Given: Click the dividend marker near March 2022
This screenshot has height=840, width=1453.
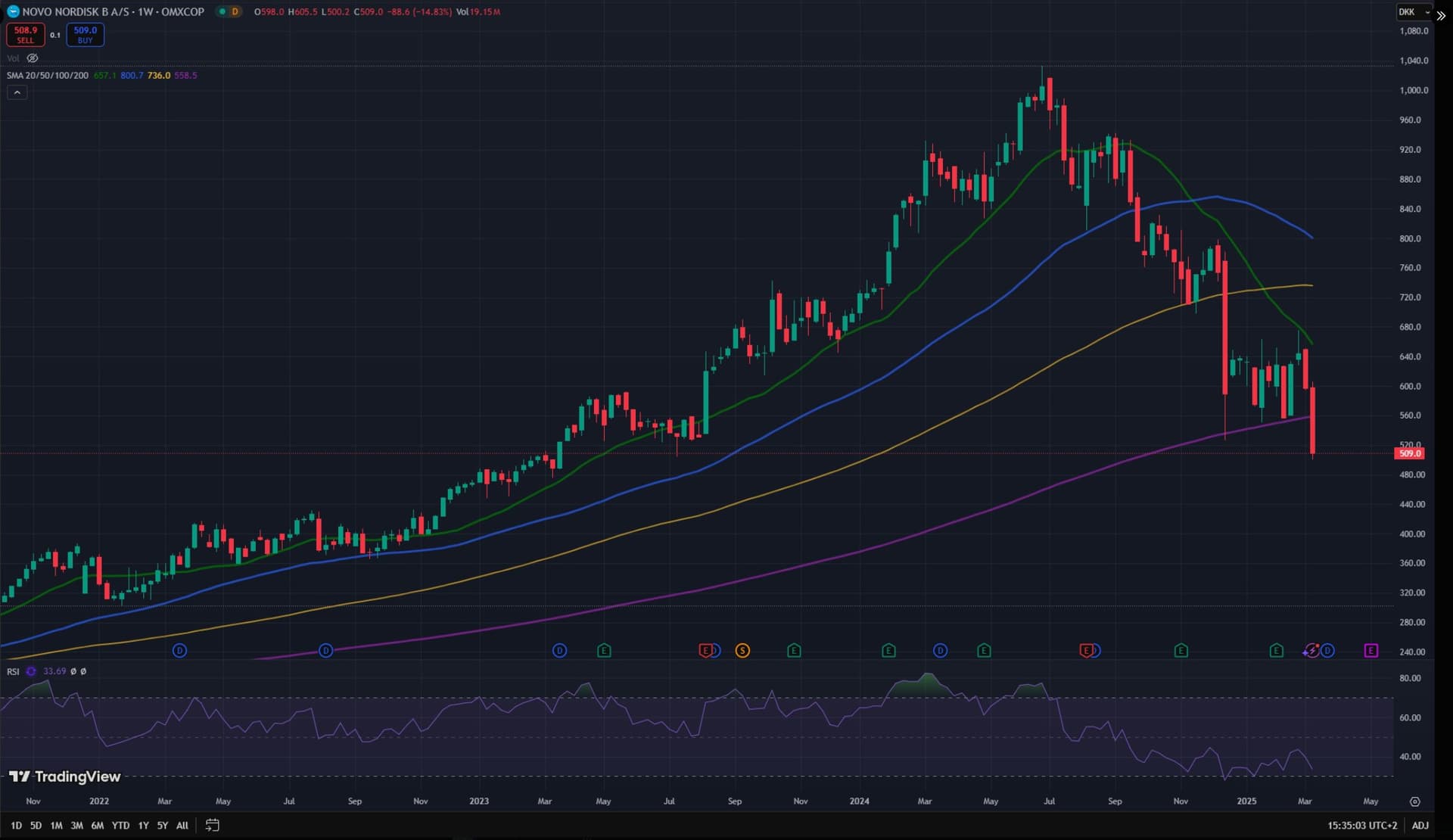Looking at the screenshot, I should coord(179,651).
